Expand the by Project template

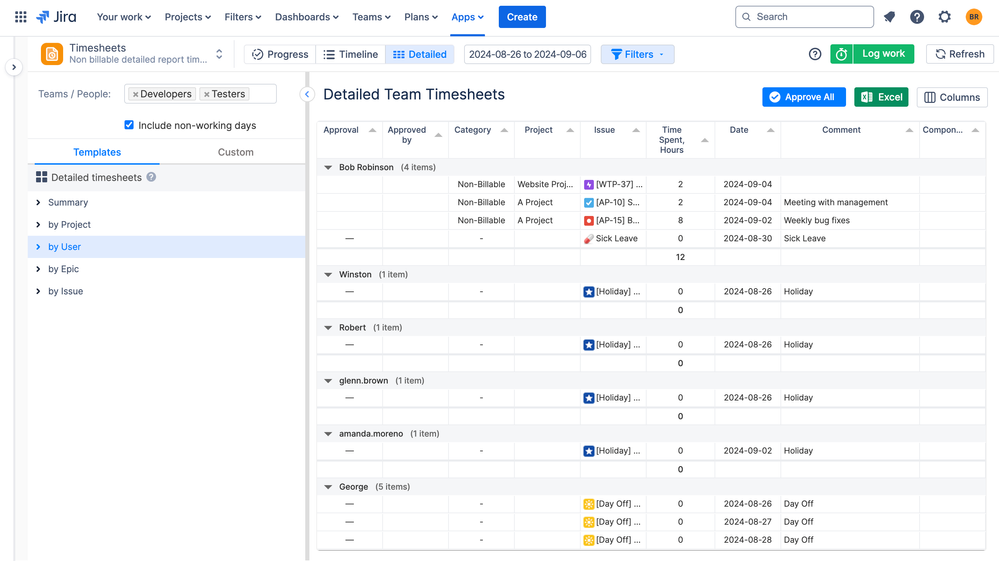(x=39, y=225)
